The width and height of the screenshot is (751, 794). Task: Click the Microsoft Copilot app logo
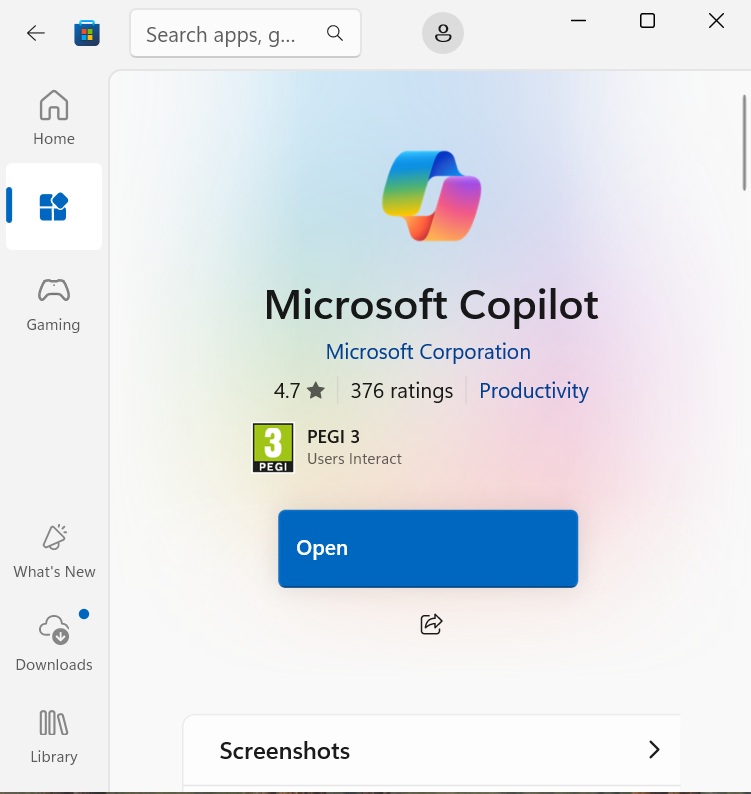coord(431,195)
